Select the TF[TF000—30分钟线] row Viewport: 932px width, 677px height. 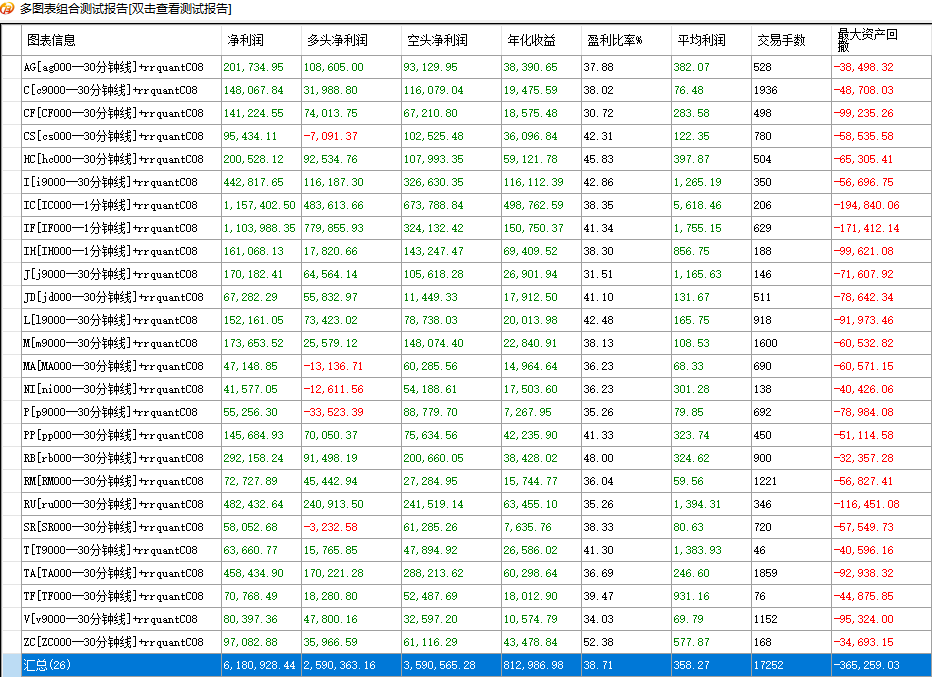[466, 596]
